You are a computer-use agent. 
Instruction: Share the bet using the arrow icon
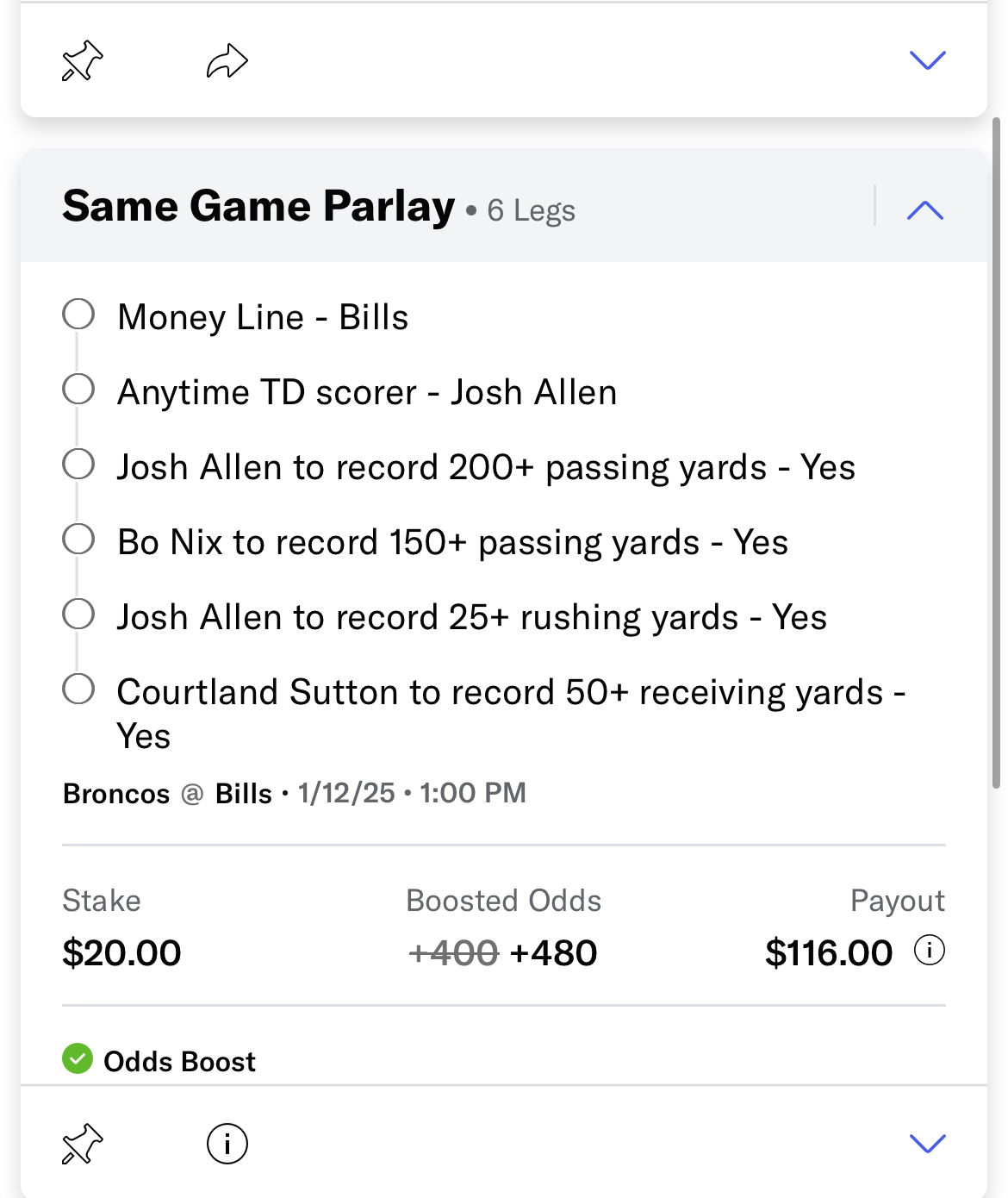pyautogui.click(x=227, y=61)
